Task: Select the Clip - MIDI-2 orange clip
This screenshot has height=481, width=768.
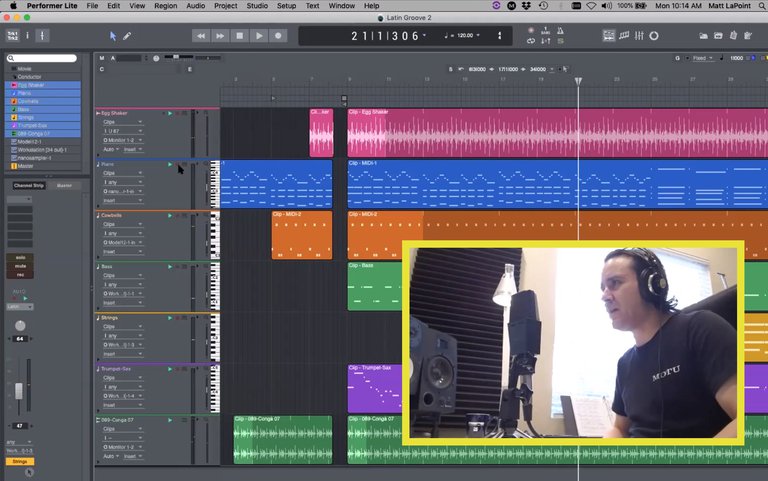Action: pos(302,235)
